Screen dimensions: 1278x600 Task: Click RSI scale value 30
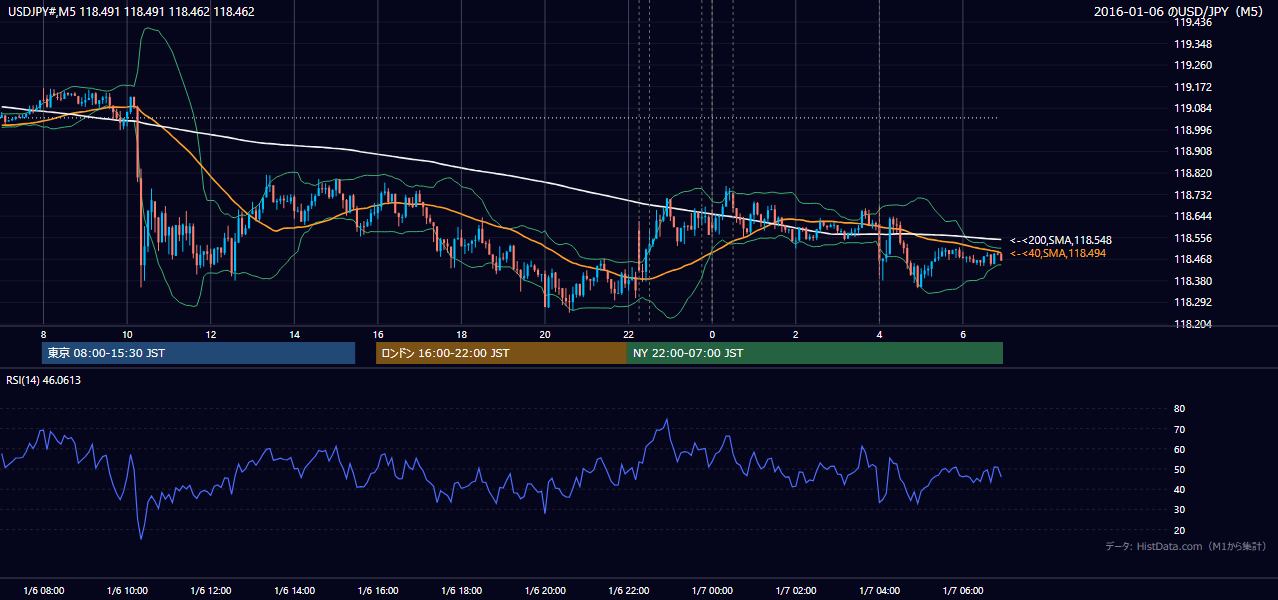[1179, 510]
